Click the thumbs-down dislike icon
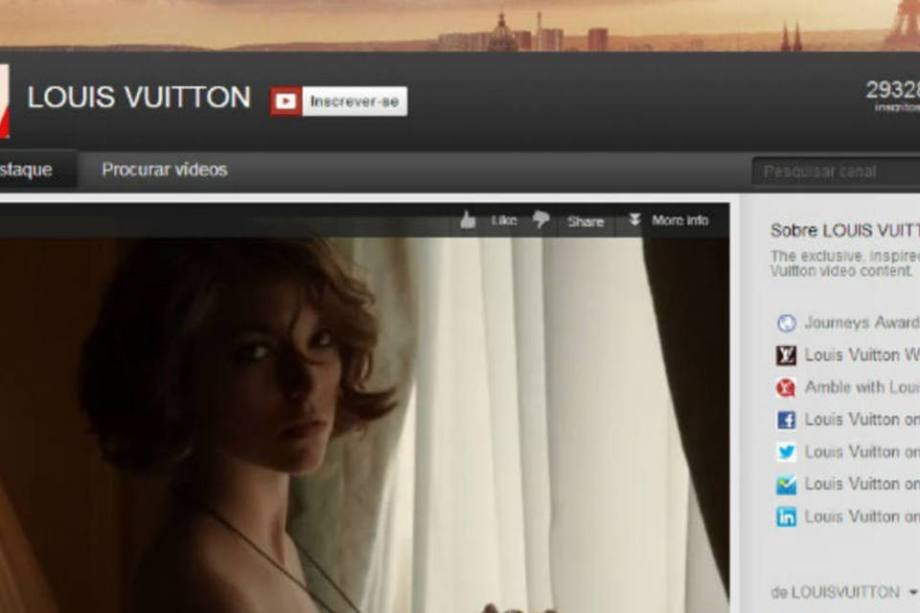The image size is (920, 613). [540, 220]
